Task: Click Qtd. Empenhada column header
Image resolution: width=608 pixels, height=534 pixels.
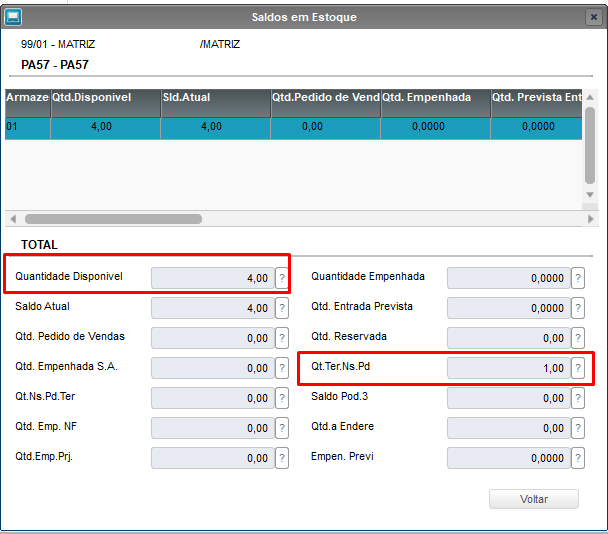Action: pos(436,103)
